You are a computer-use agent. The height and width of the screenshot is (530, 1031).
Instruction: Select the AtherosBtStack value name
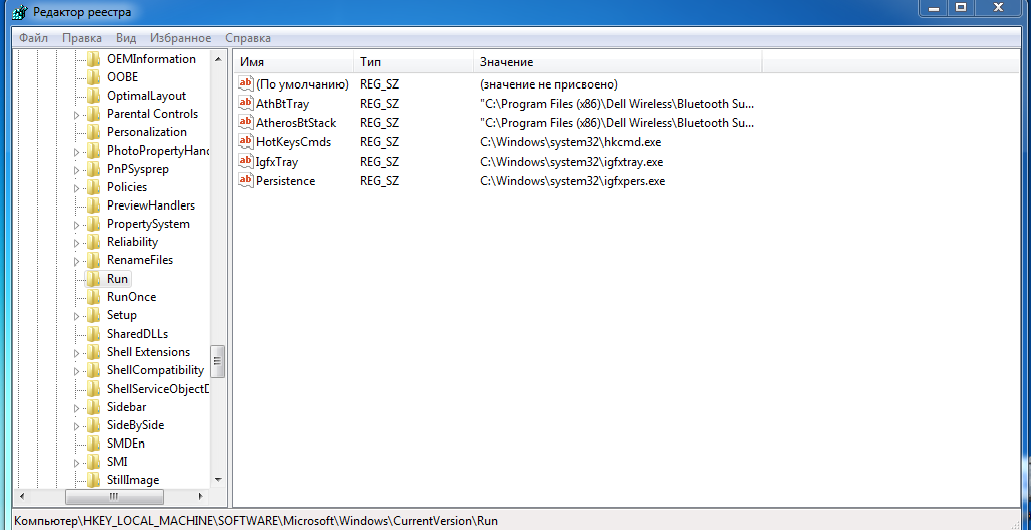click(296, 123)
